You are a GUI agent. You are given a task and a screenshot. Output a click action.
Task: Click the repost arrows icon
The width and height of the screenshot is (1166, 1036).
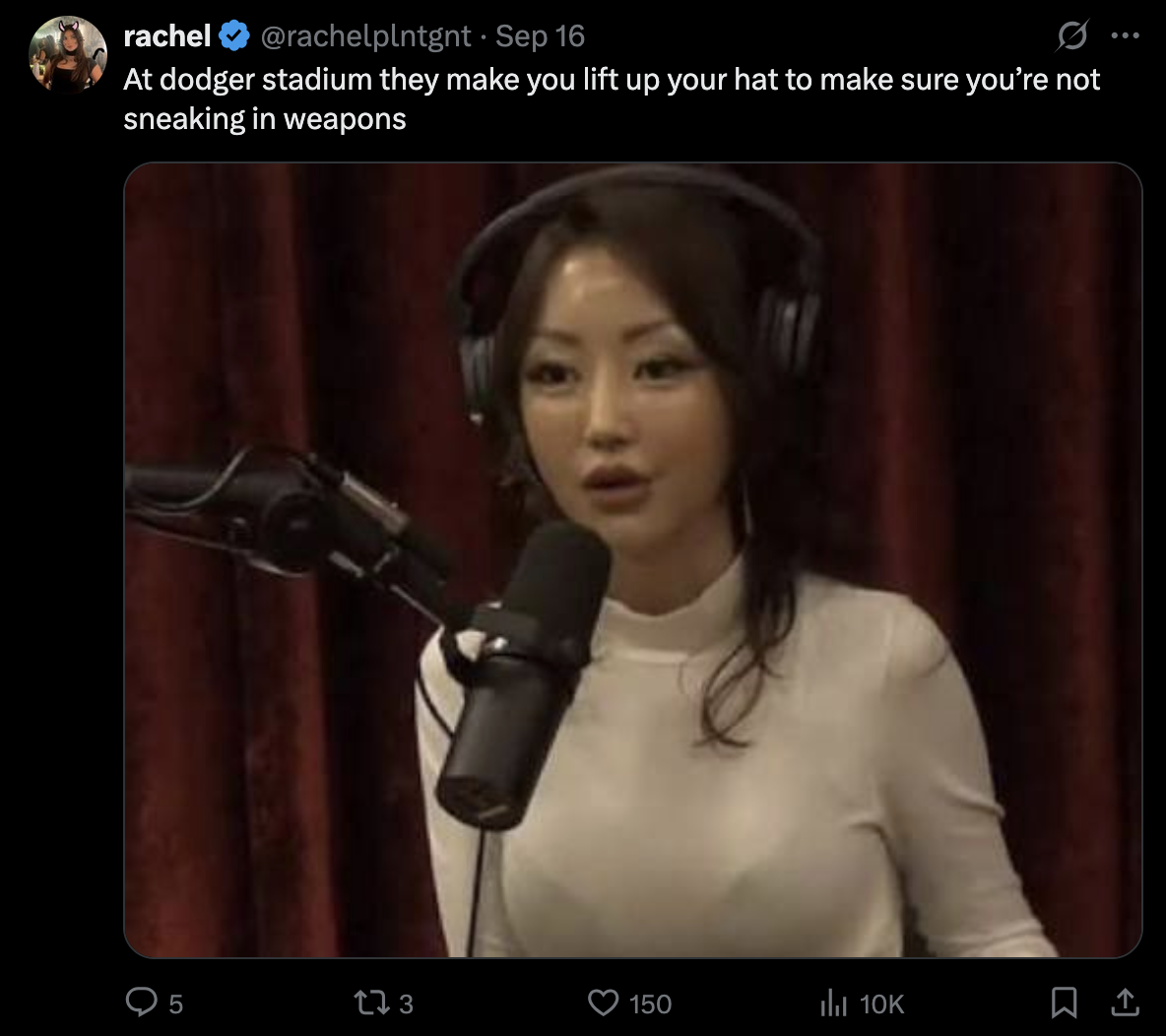pos(371,1003)
